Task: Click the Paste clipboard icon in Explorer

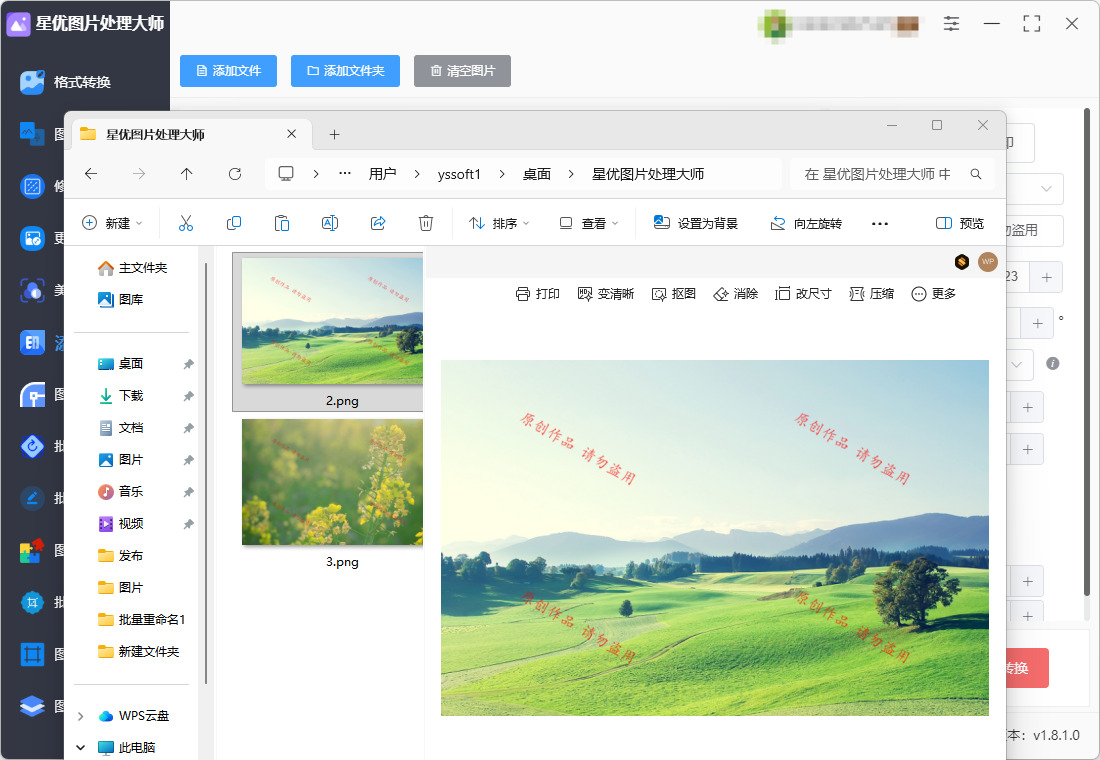Action: click(281, 223)
